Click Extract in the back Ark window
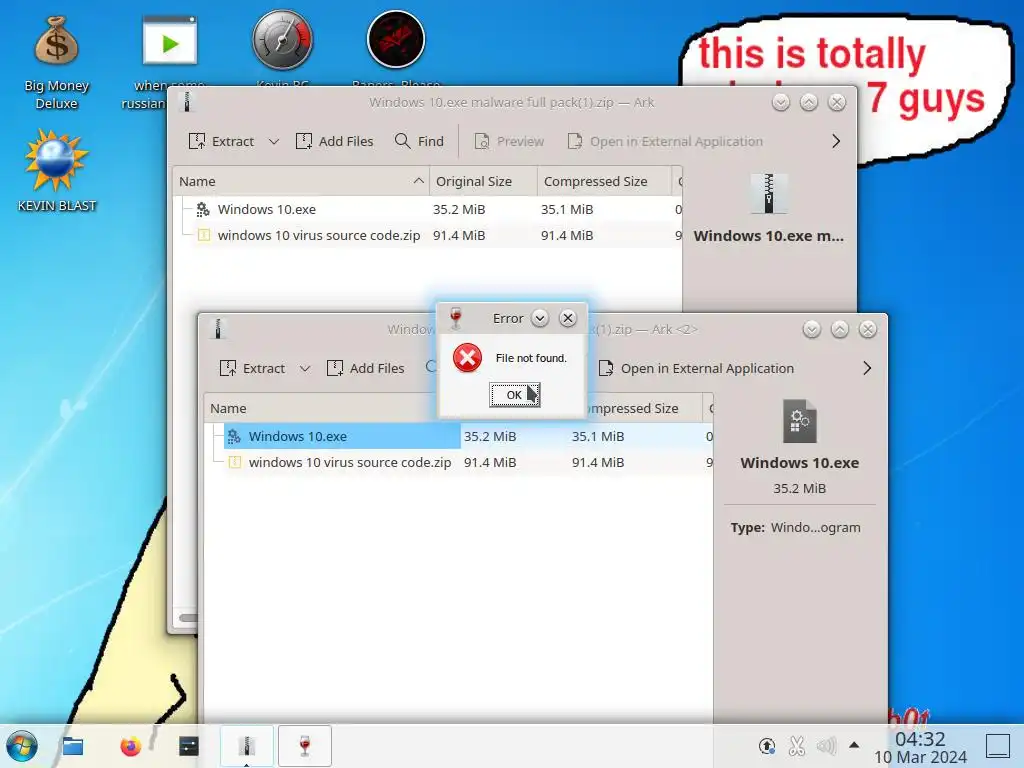Screen dimensions: 1024x768 (x=222, y=141)
